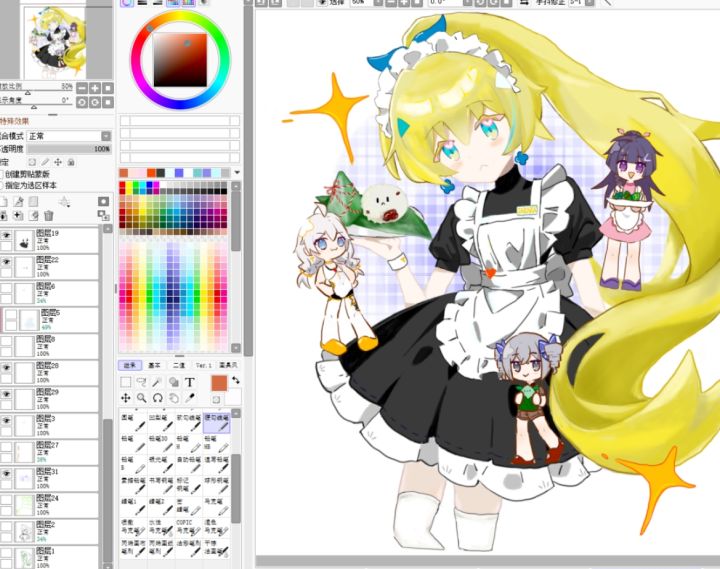
Task: Click the orange foreground color swatch
Action: click(219, 383)
